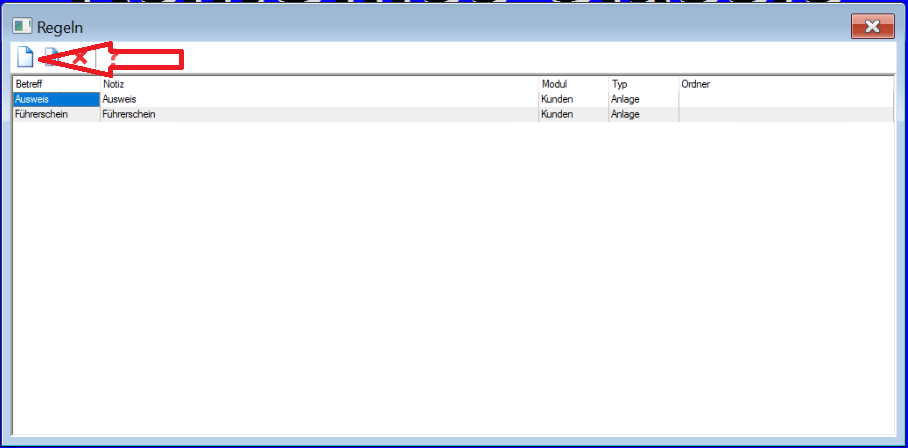This screenshot has width=908, height=448.
Task: Delete the selected rule with the red X
Action: (80, 57)
